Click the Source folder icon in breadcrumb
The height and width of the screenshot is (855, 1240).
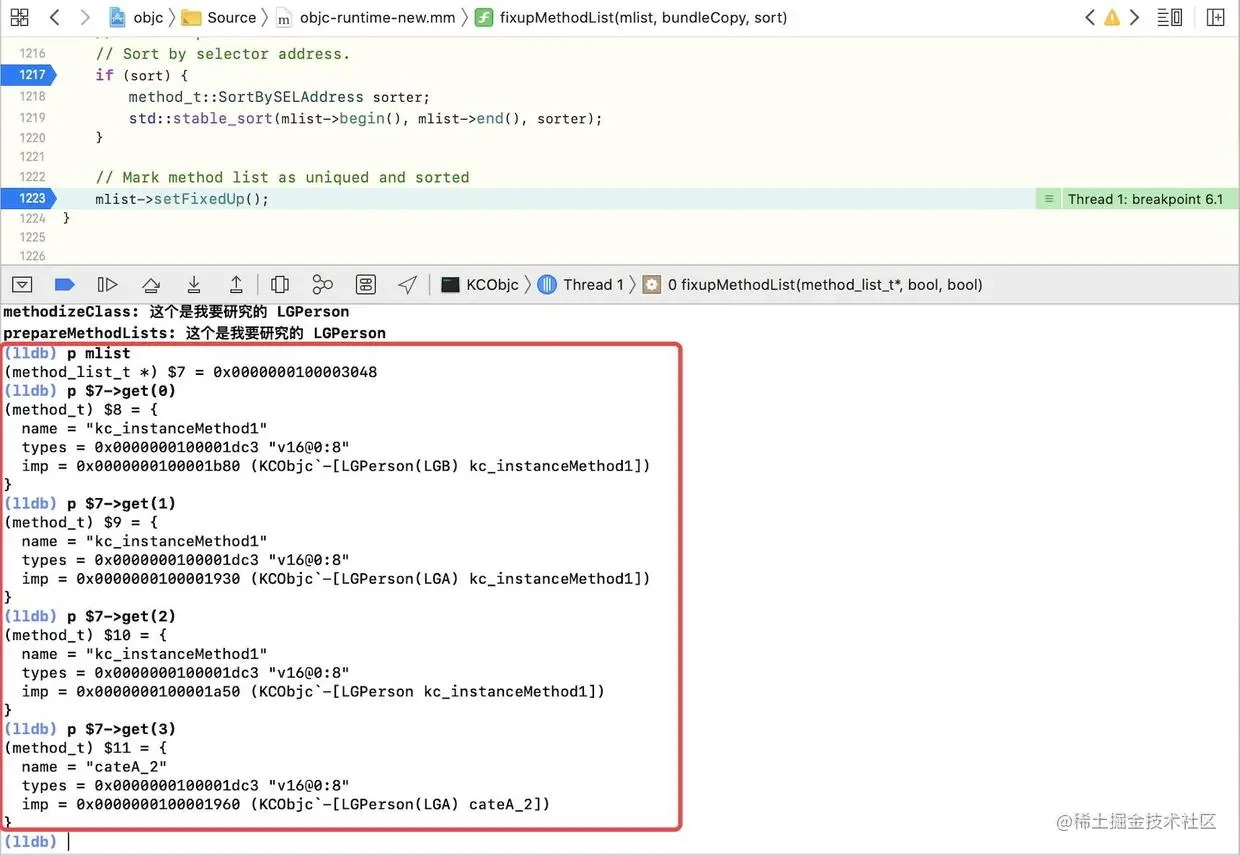pyautogui.click(x=192, y=17)
